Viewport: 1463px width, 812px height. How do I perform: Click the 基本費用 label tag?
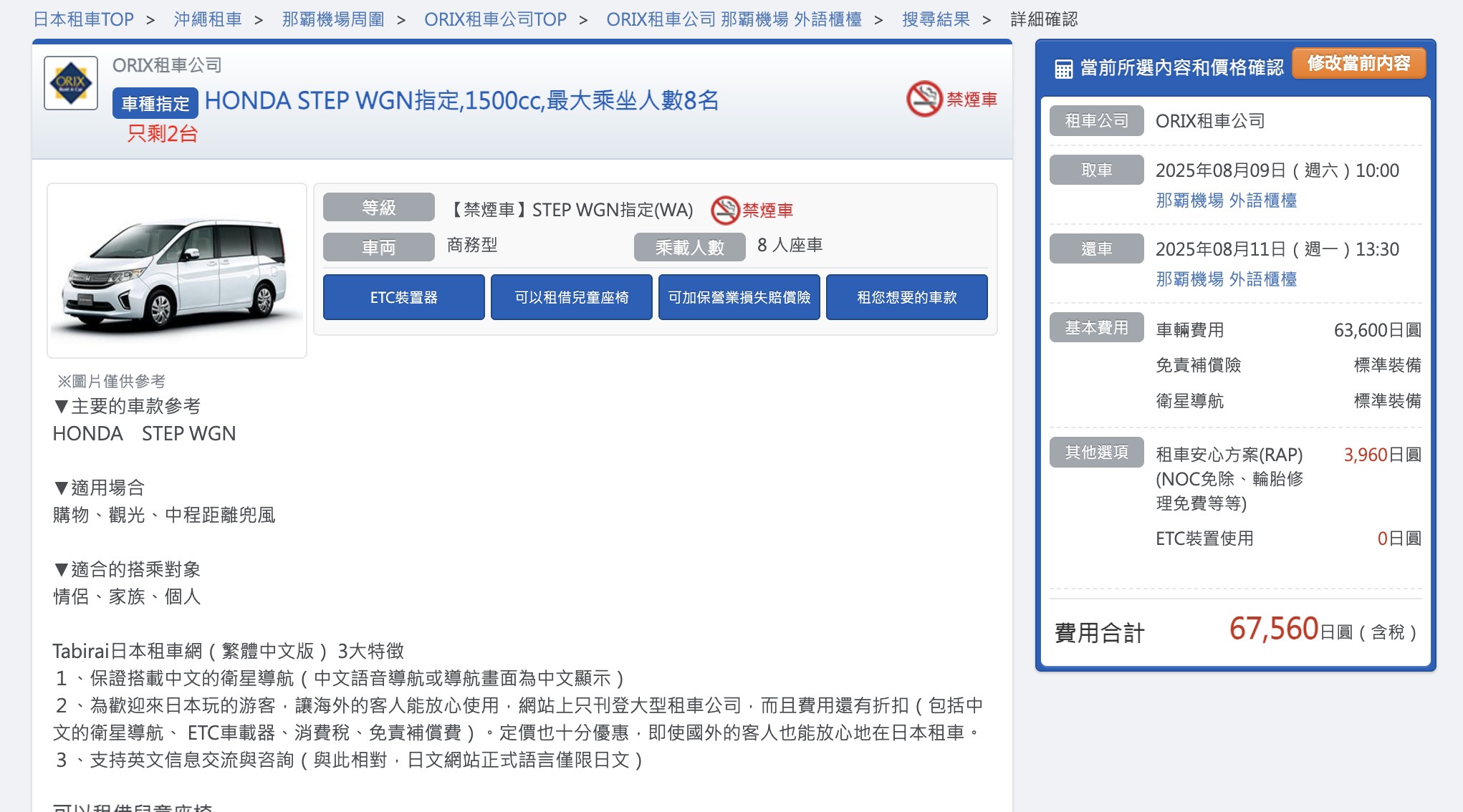coord(1097,328)
